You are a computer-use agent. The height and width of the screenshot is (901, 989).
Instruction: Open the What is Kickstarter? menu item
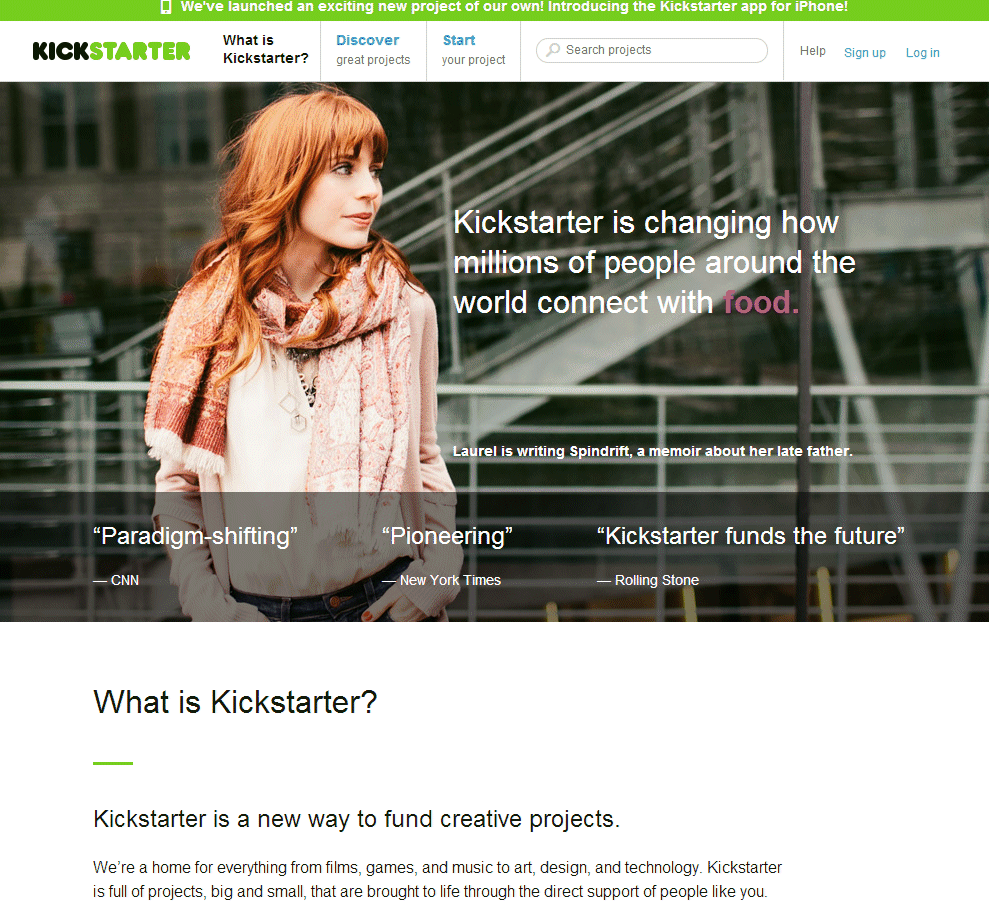[266, 49]
